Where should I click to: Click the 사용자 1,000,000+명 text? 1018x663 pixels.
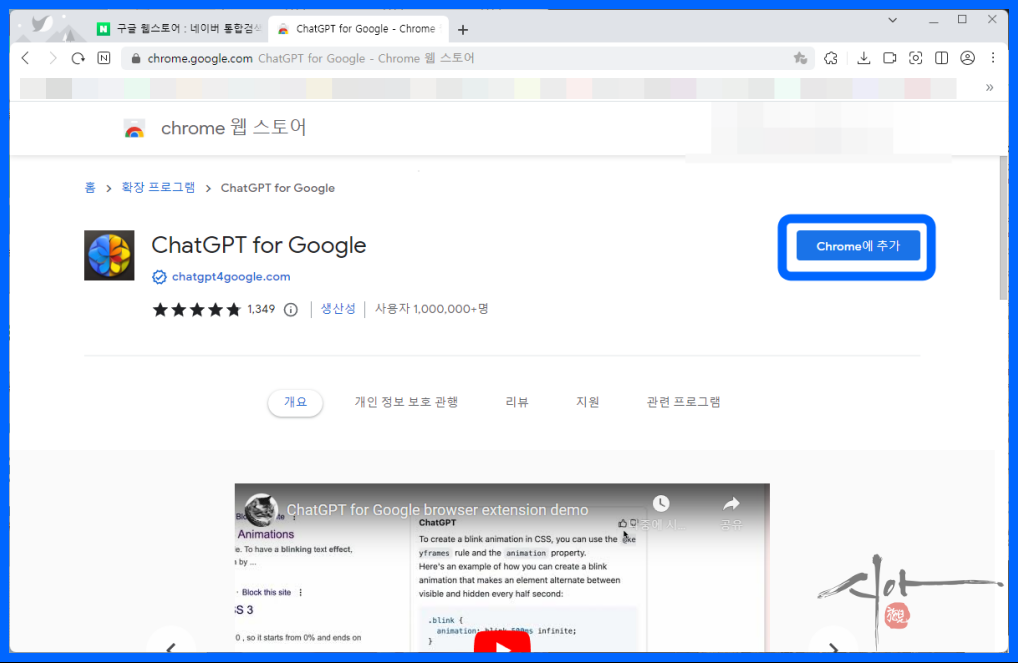coord(431,309)
